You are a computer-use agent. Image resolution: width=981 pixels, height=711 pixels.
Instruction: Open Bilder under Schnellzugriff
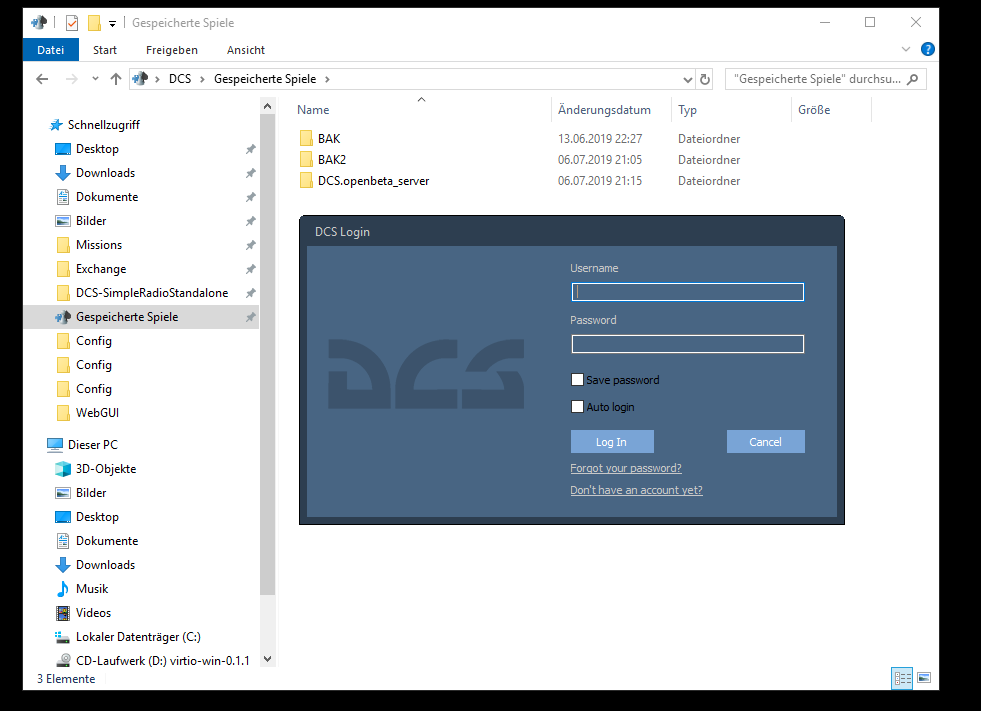coord(91,221)
